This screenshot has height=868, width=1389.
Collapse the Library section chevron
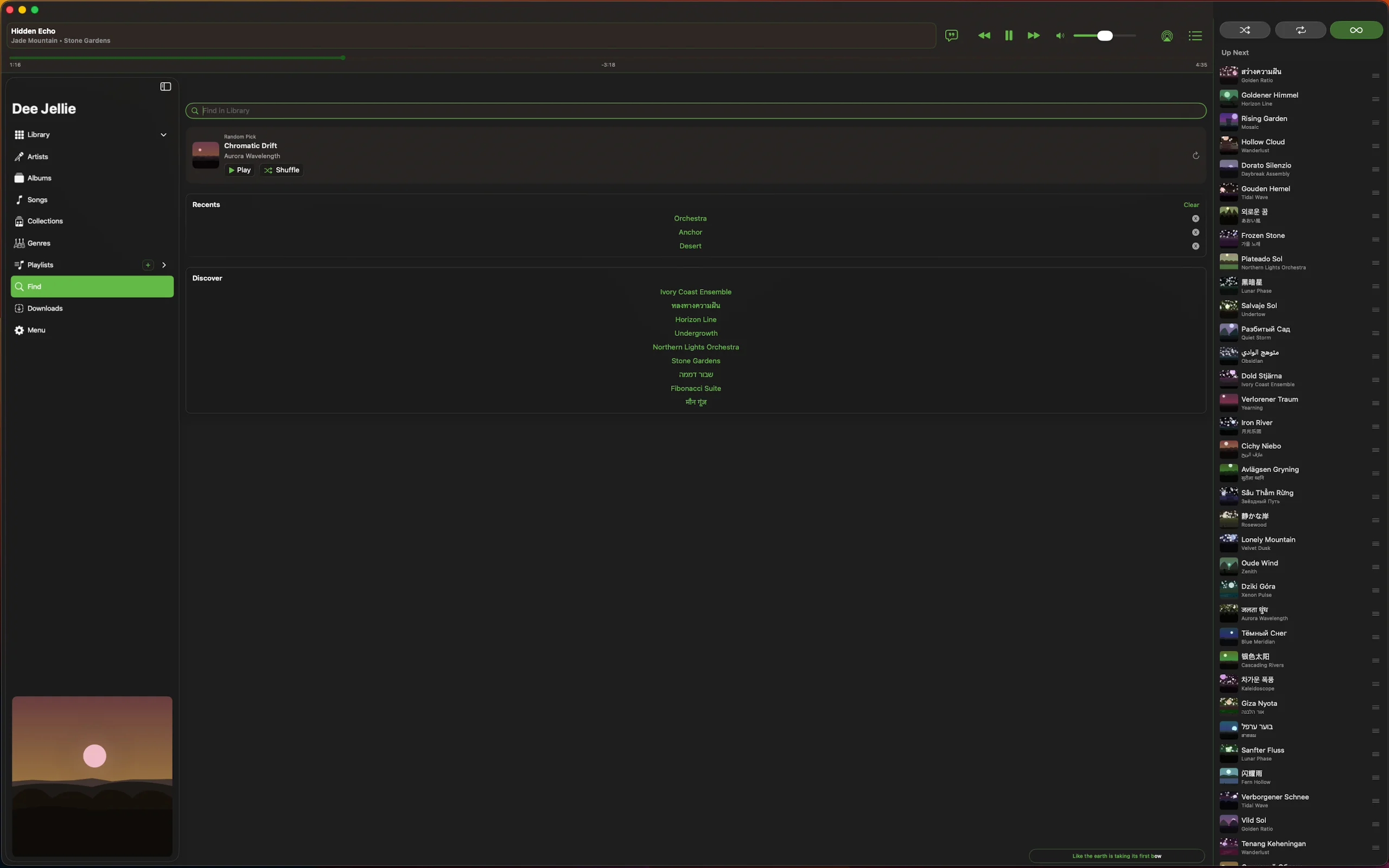click(163, 135)
